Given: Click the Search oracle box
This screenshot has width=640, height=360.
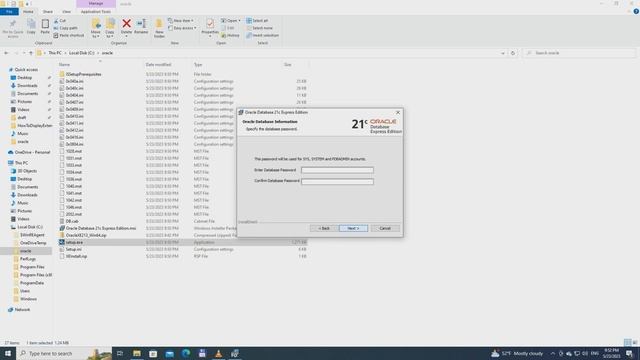Looking at the screenshot, I should (580, 53).
